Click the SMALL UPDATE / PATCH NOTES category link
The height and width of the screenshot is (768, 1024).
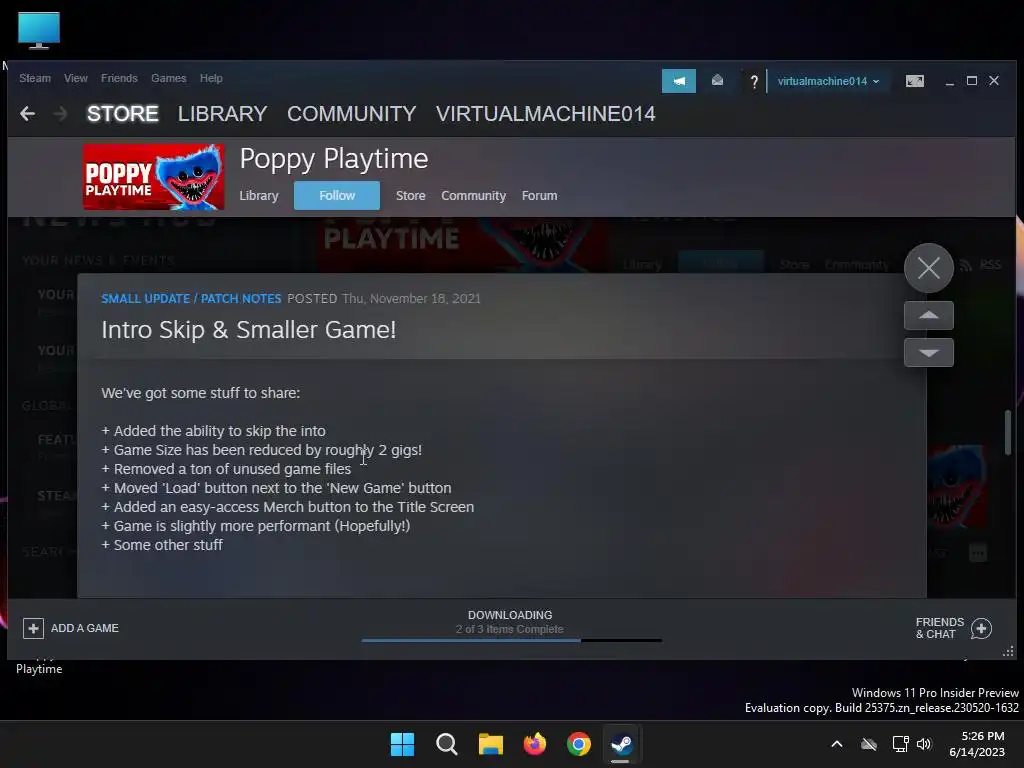tap(191, 298)
